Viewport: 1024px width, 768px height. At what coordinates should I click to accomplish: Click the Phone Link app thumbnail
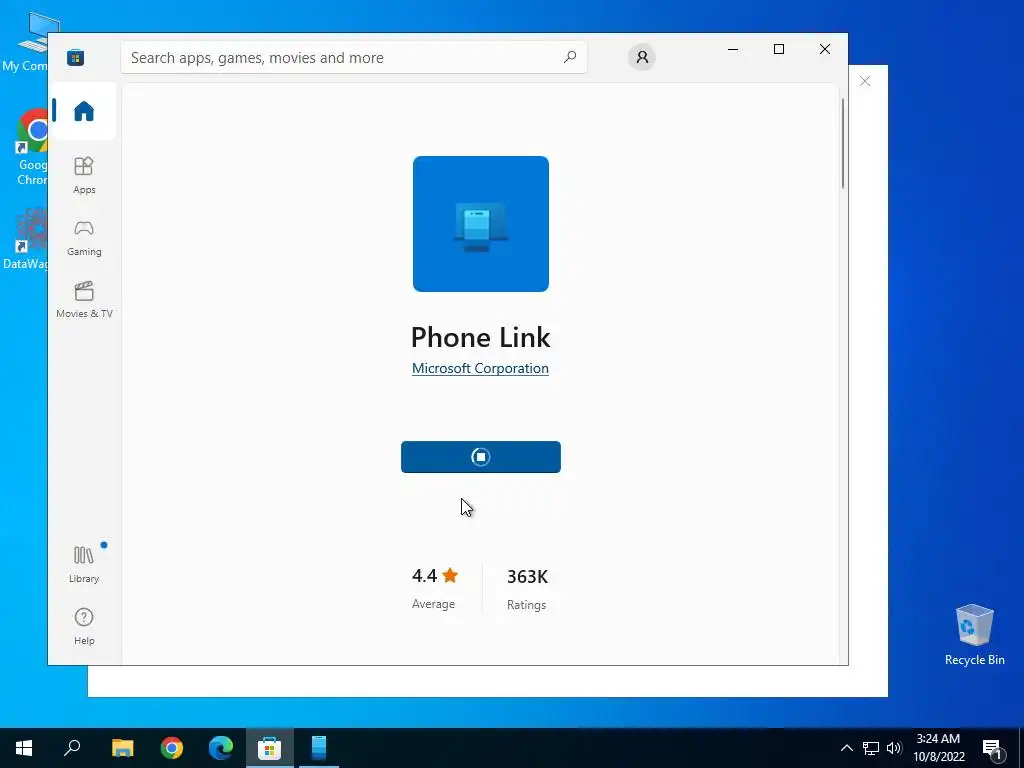coord(481,223)
